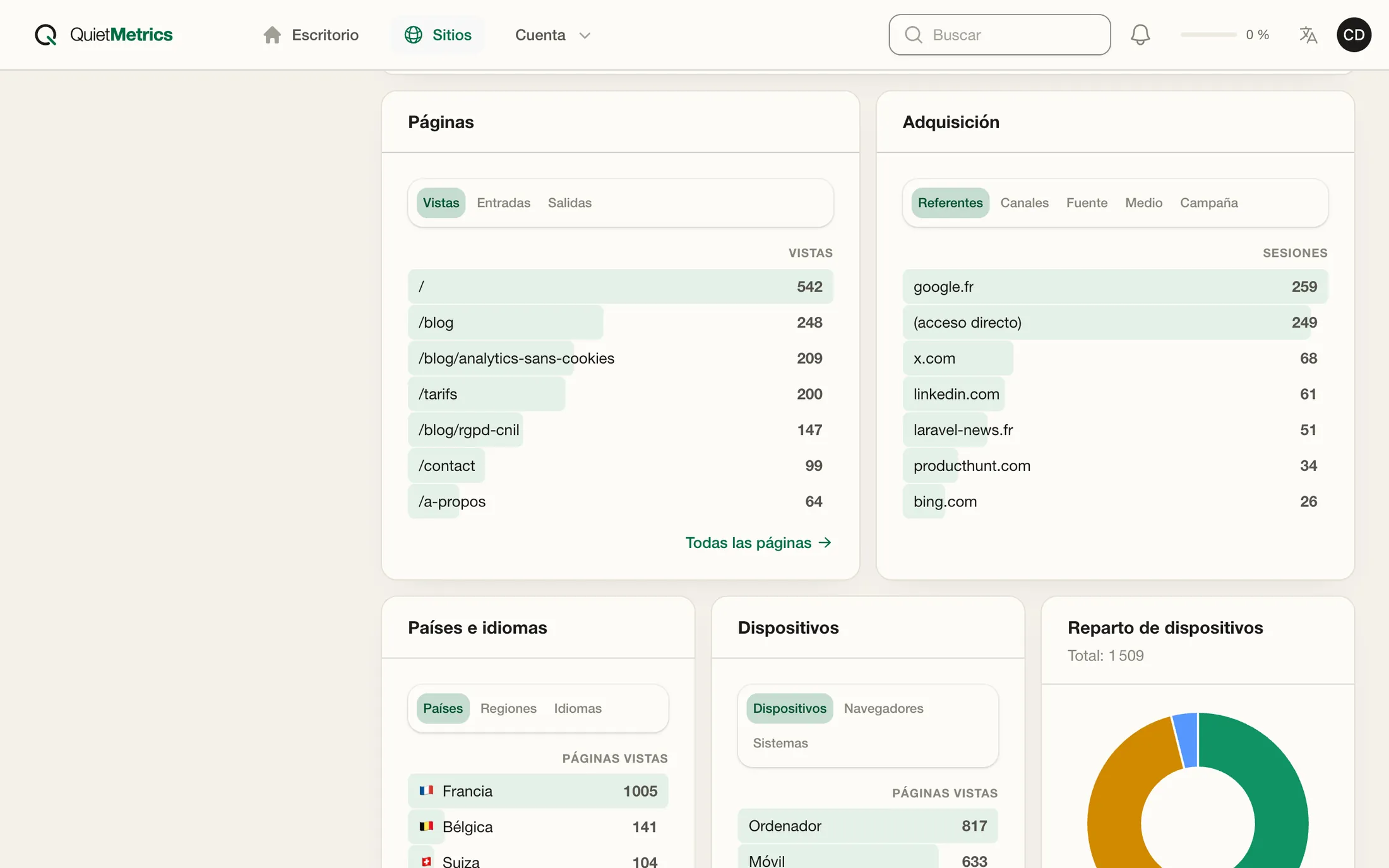Expand the Cuenta dropdown chevron
This screenshot has width=1389, height=868.
tap(585, 35)
